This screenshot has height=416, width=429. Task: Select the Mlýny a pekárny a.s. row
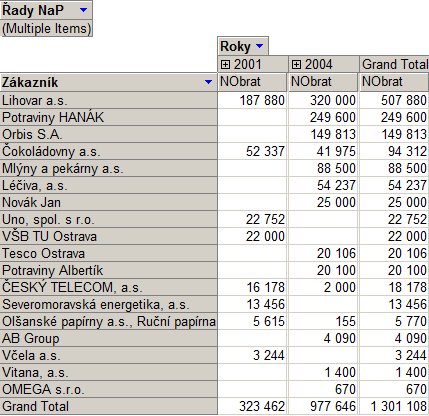pos(109,168)
